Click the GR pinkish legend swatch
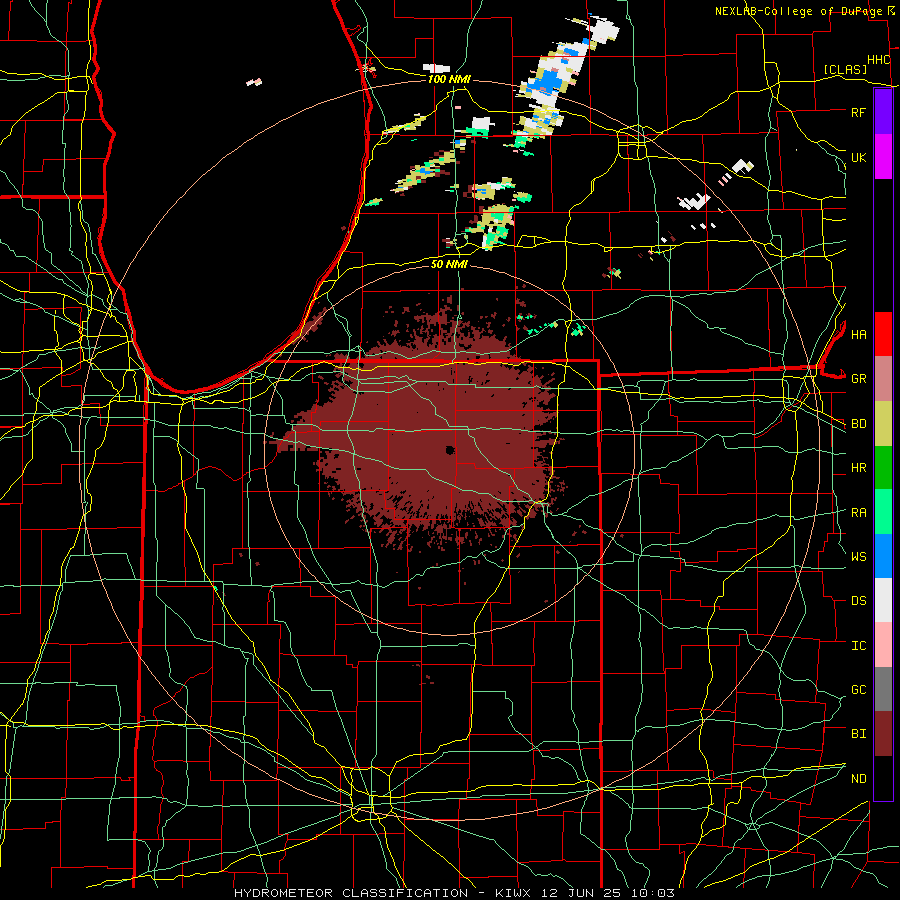The width and height of the screenshot is (900, 900). 883,379
